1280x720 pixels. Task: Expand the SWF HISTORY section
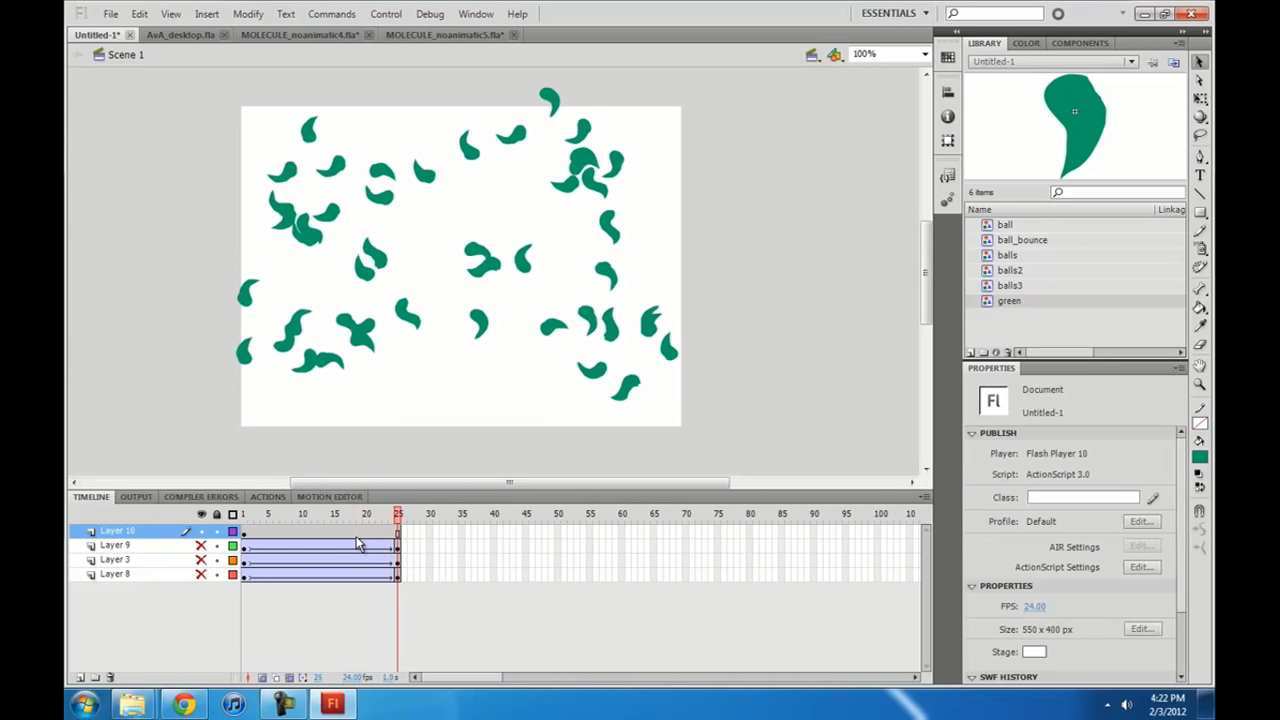(972, 677)
